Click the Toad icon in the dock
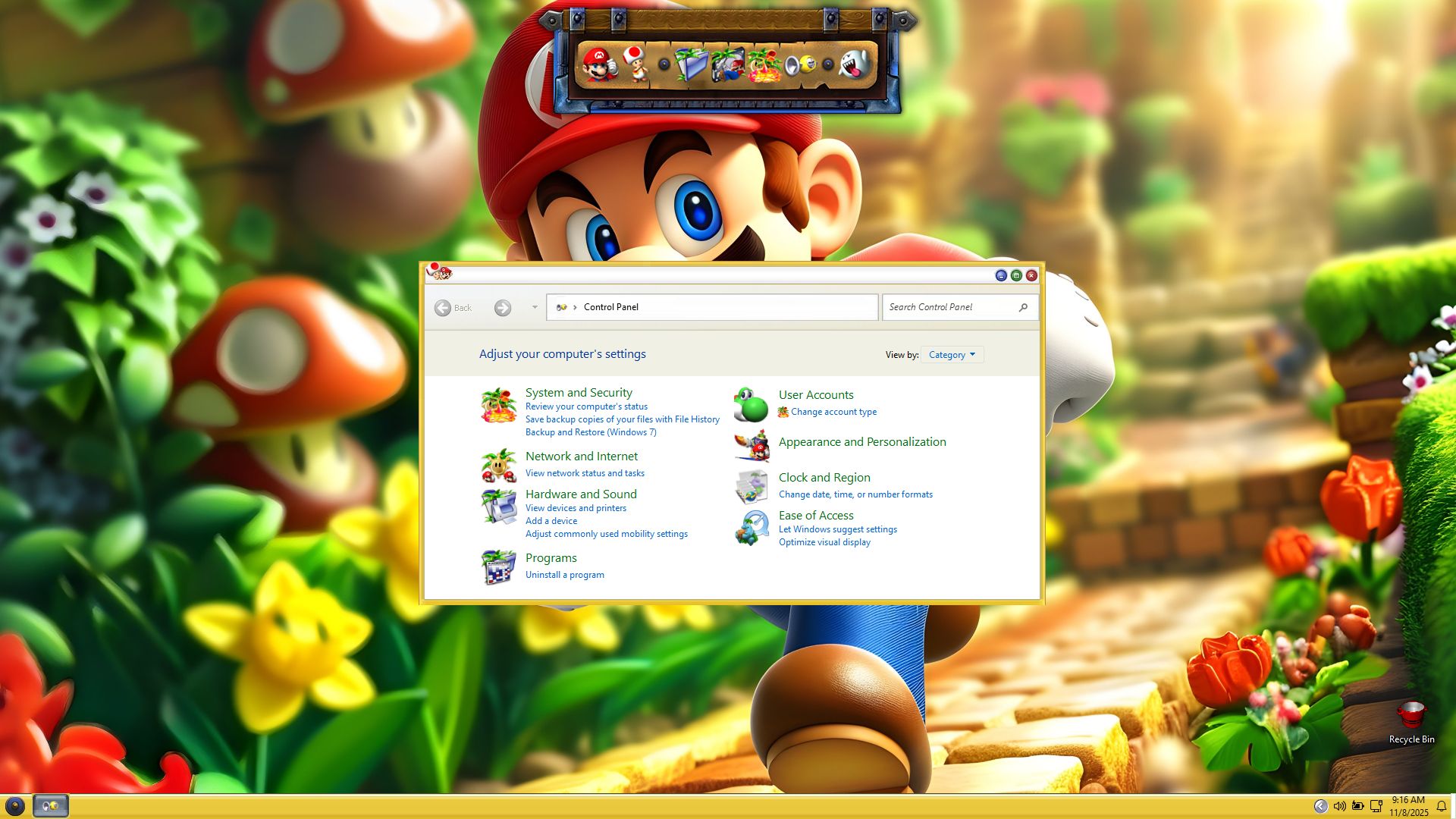Viewport: 1456px width, 819px height. (635, 63)
